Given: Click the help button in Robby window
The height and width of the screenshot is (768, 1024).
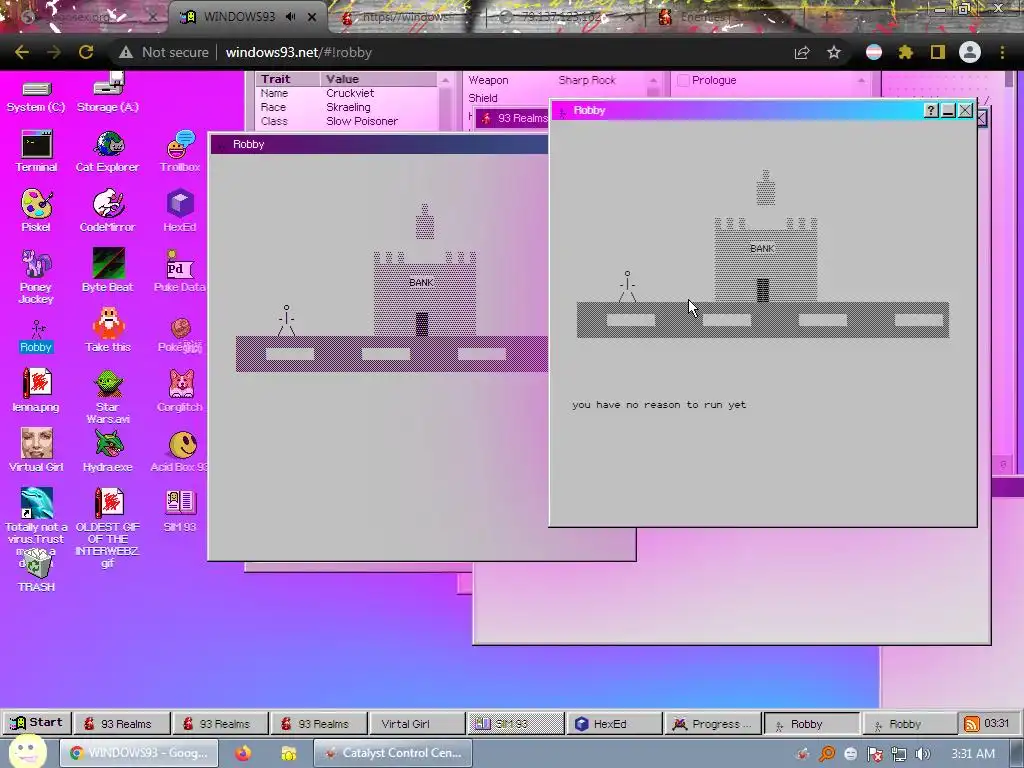Looking at the screenshot, I should (x=931, y=110).
